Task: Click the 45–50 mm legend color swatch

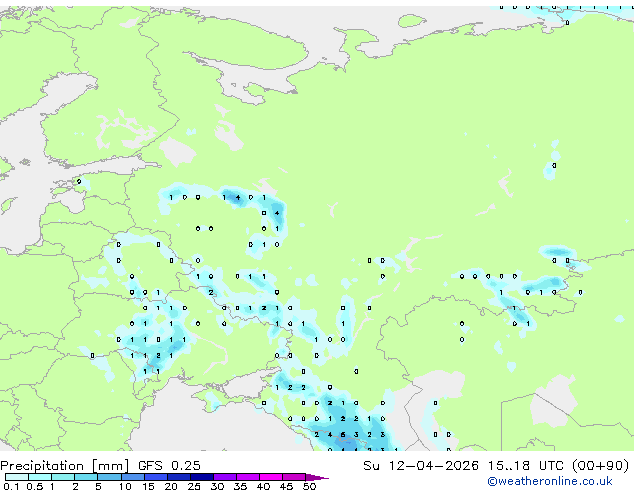Action: [294, 477]
